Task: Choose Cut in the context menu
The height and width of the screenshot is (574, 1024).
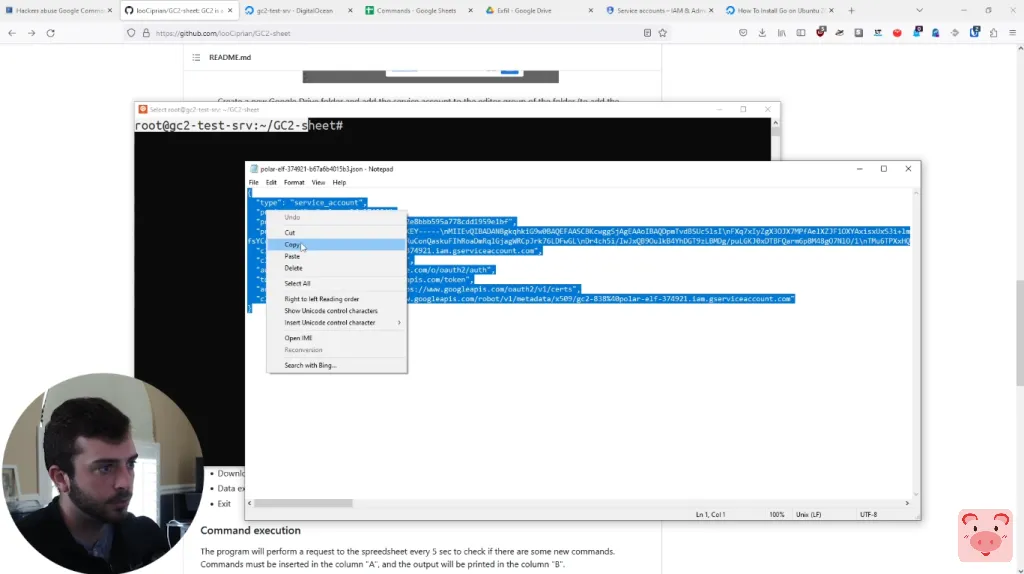Action: tap(336, 232)
